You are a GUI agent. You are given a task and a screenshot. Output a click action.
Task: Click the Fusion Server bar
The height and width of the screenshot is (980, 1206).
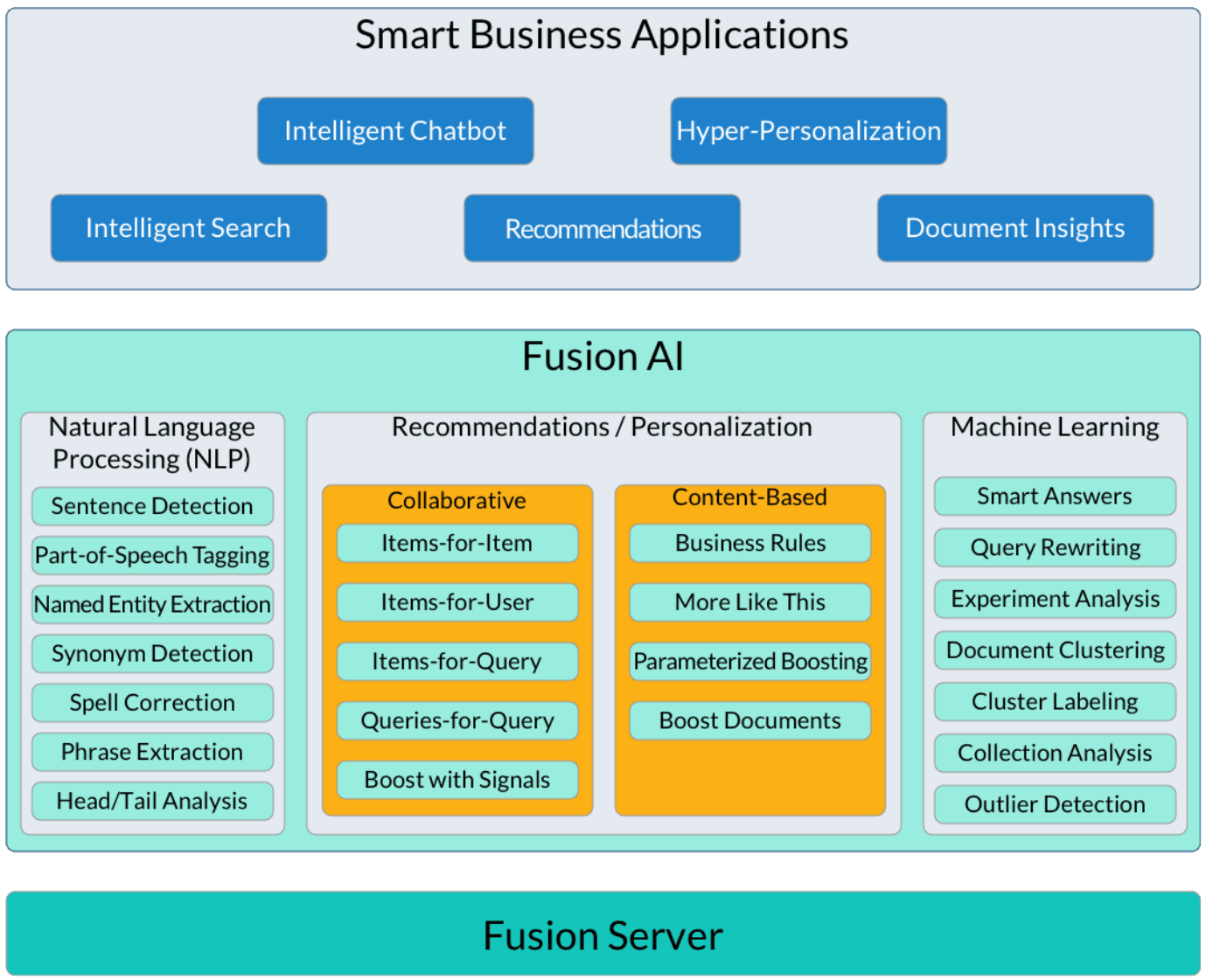(x=603, y=934)
